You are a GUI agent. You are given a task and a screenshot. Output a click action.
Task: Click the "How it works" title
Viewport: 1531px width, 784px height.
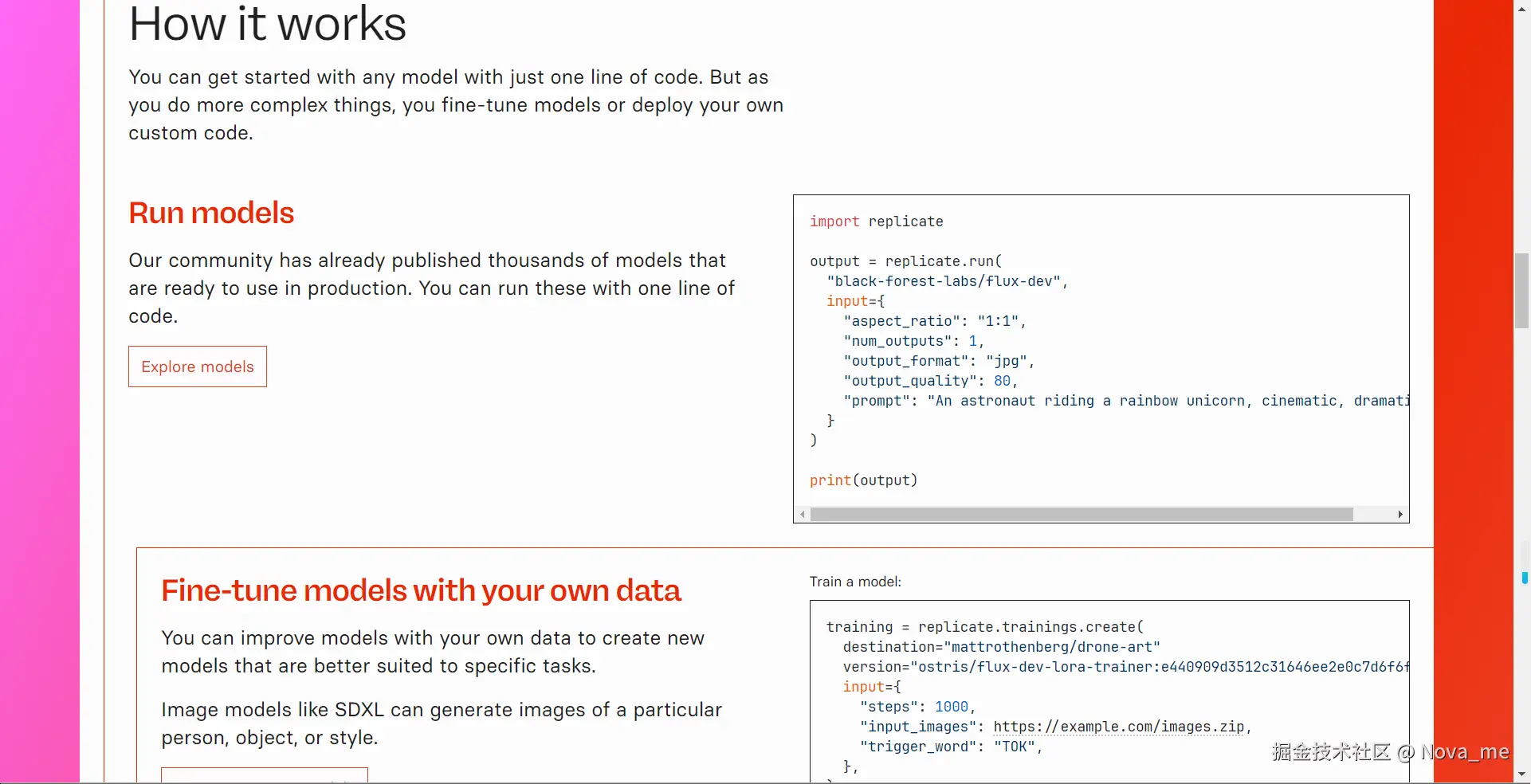click(x=268, y=24)
